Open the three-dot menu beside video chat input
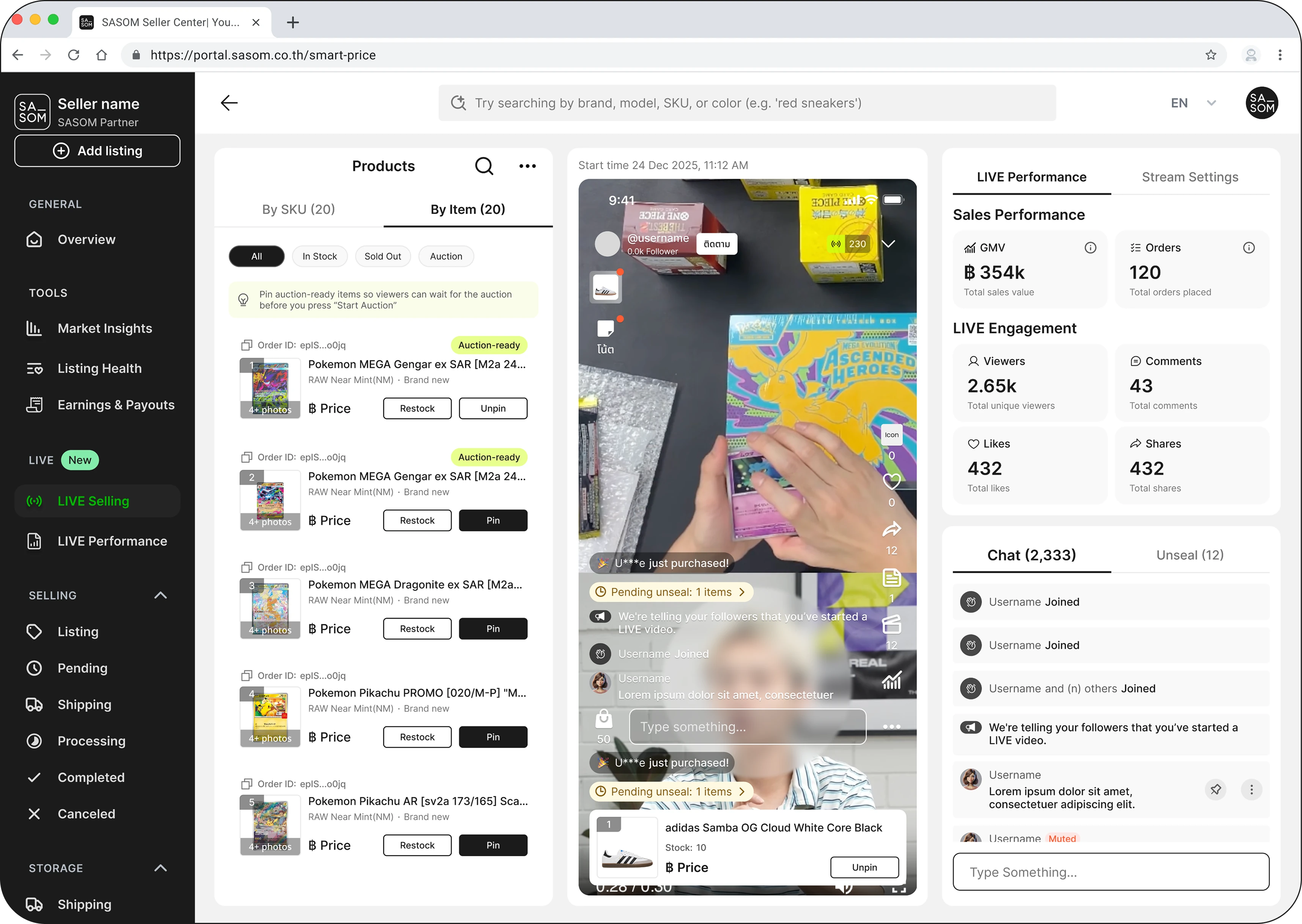The width and height of the screenshot is (1302, 924). click(891, 727)
